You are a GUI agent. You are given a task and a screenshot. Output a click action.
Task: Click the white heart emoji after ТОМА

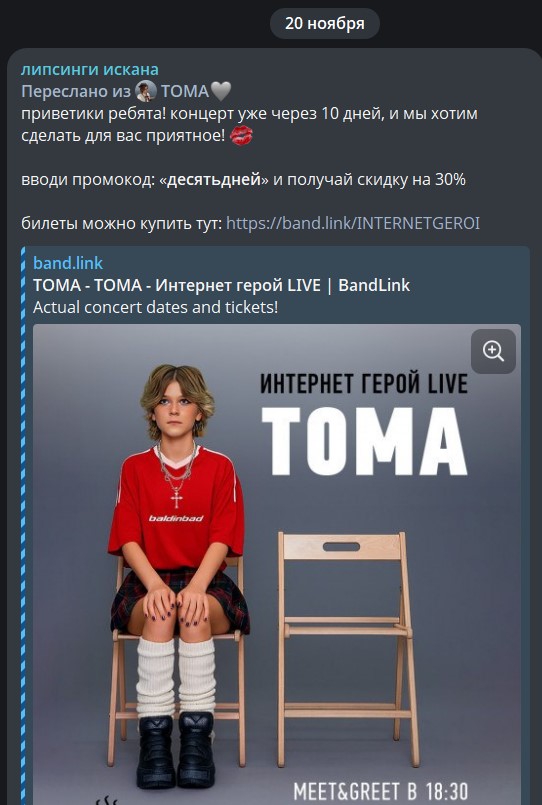pyautogui.click(x=221, y=91)
